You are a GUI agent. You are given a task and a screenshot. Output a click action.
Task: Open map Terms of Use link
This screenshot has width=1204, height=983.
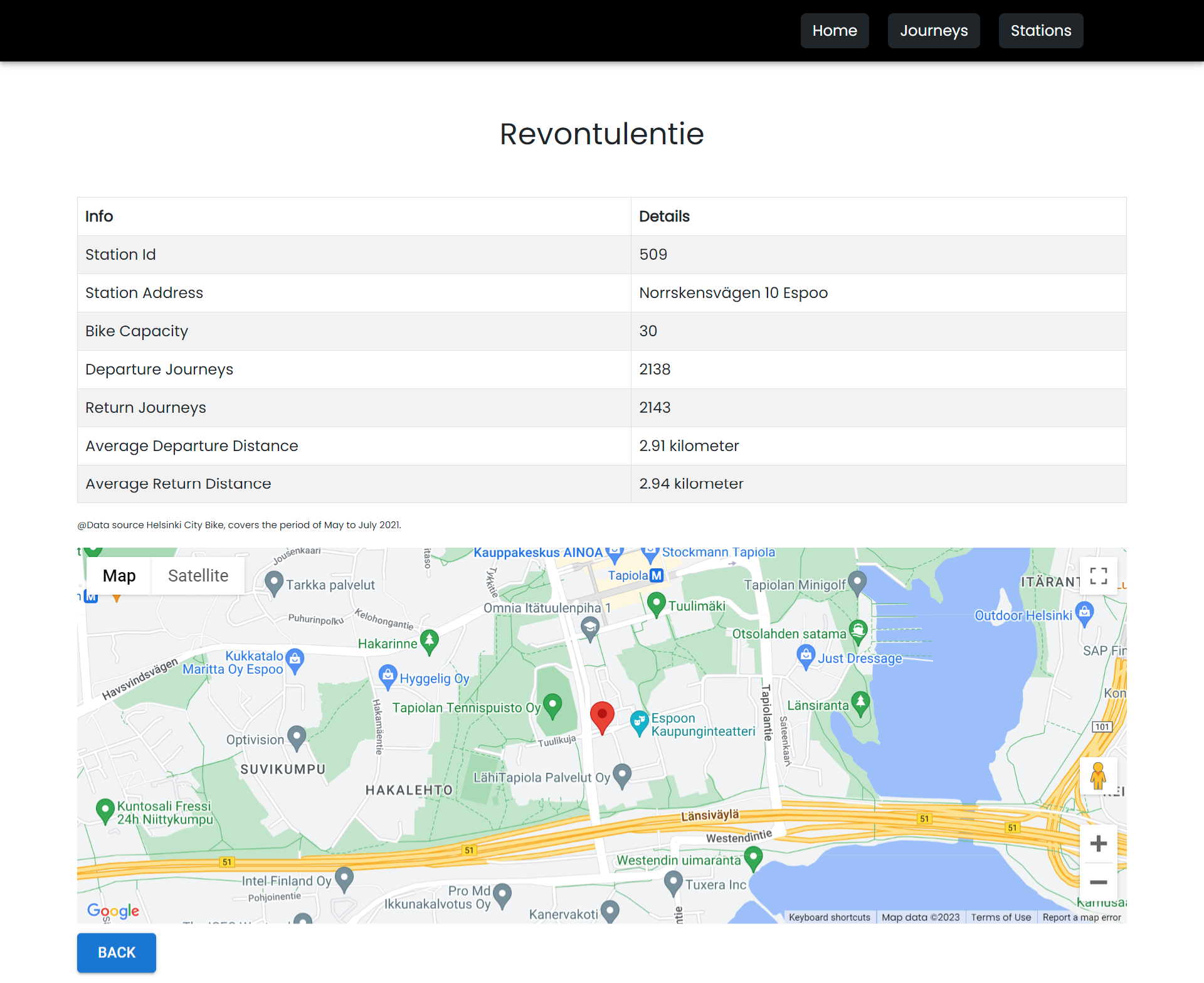[x=1000, y=917]
